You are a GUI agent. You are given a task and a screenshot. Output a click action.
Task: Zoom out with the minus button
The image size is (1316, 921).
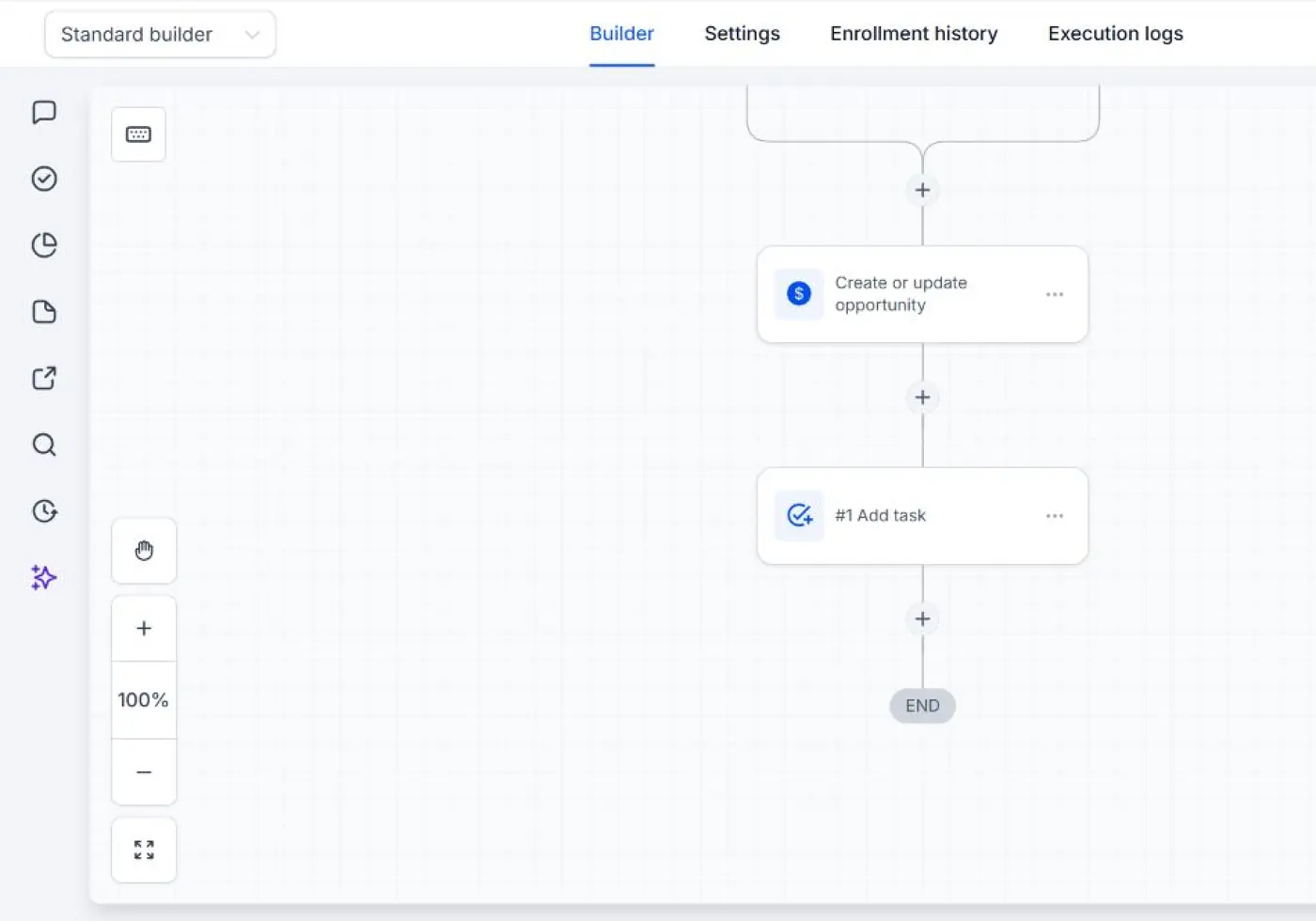[x=144, y=773]
